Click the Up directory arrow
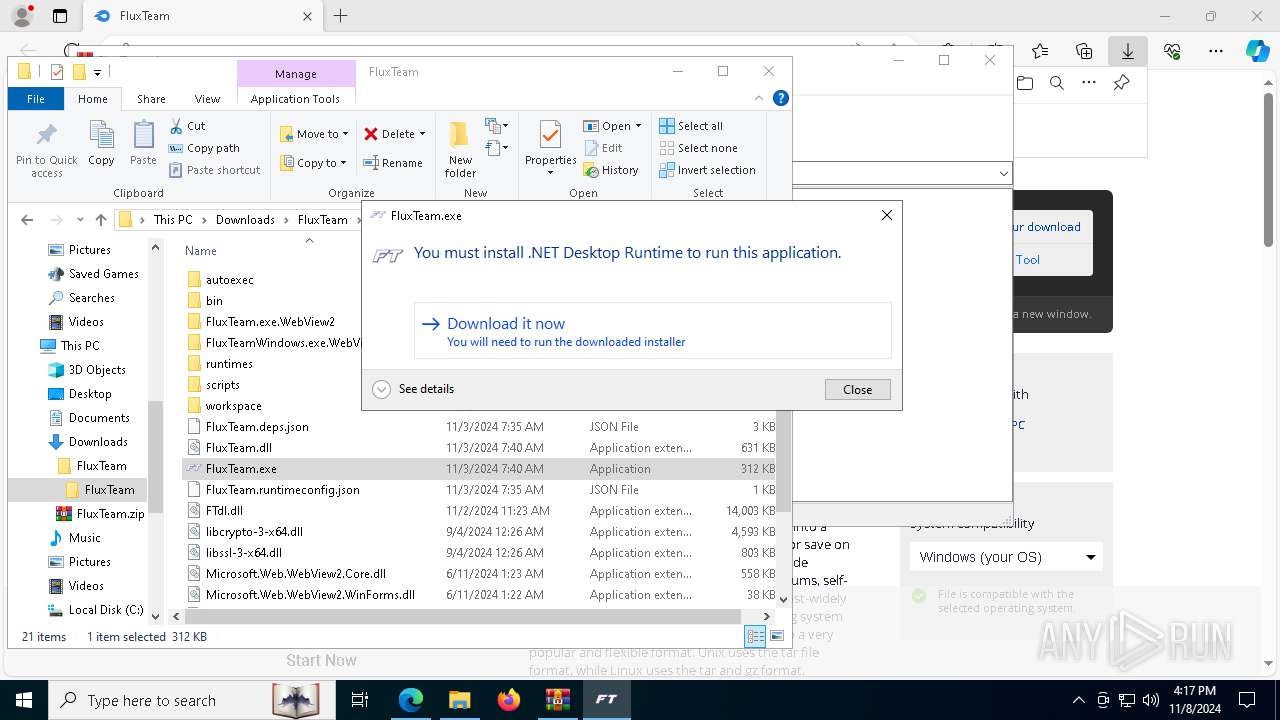The width and height of the screenshot is (1280, 720). tap(100, 220)
